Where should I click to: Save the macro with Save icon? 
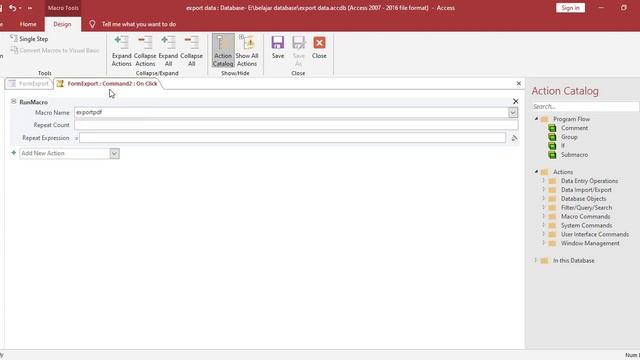click(x=278, y=48)
